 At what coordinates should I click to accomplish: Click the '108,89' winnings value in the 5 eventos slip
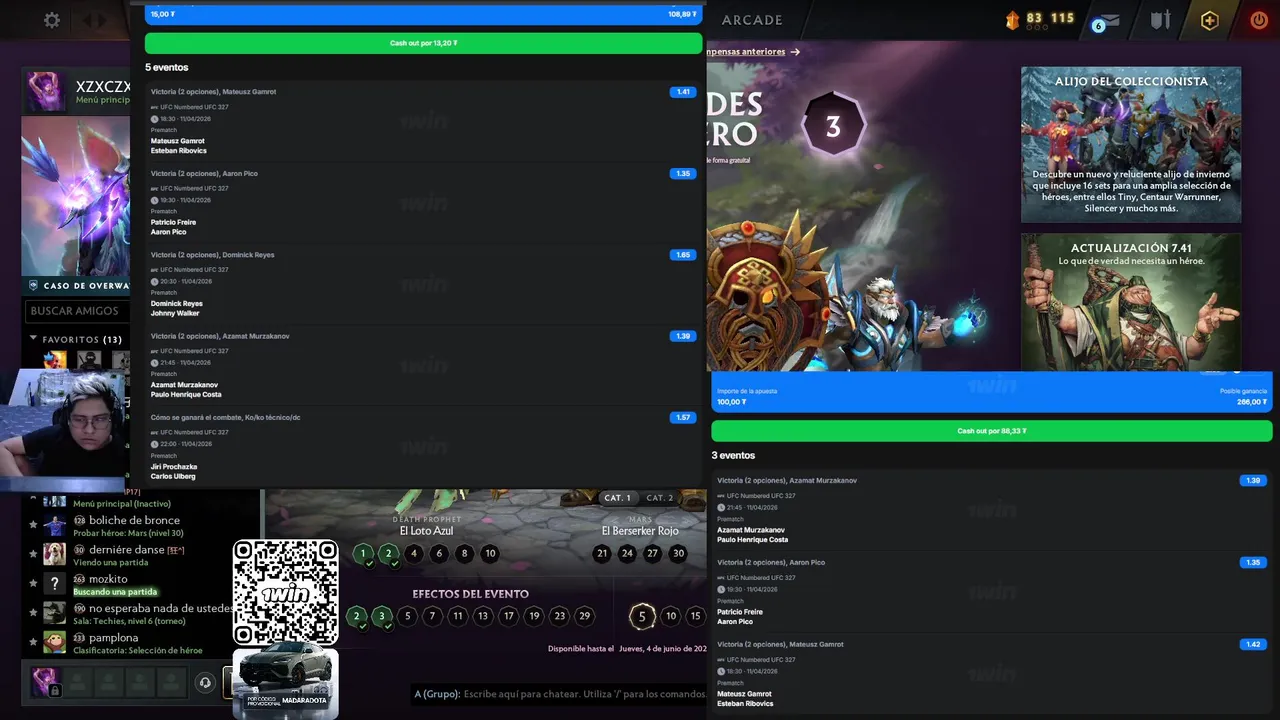pyautogui.click(x=682, y=14)
